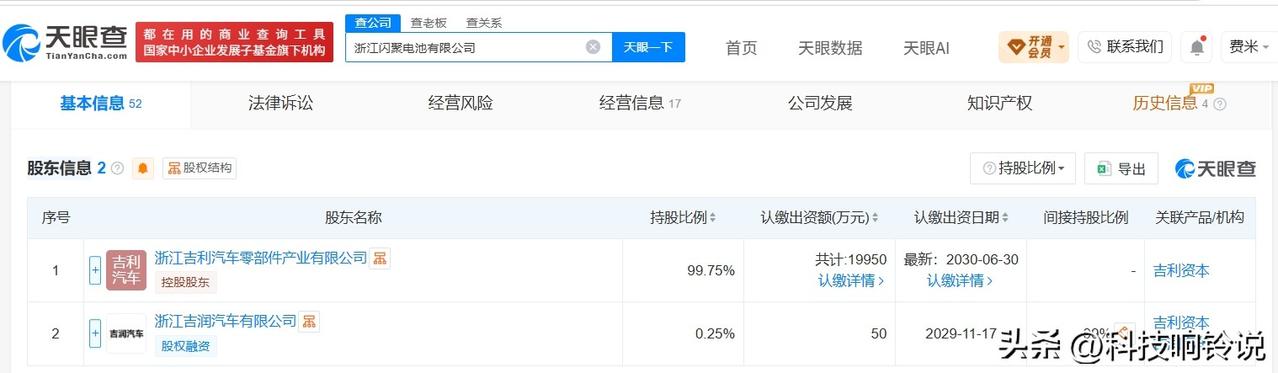Image resolution: width=1278 pixels, height=373 pixels.
Task: Switch to the 经营风险 tab
Action: (461, 103)
